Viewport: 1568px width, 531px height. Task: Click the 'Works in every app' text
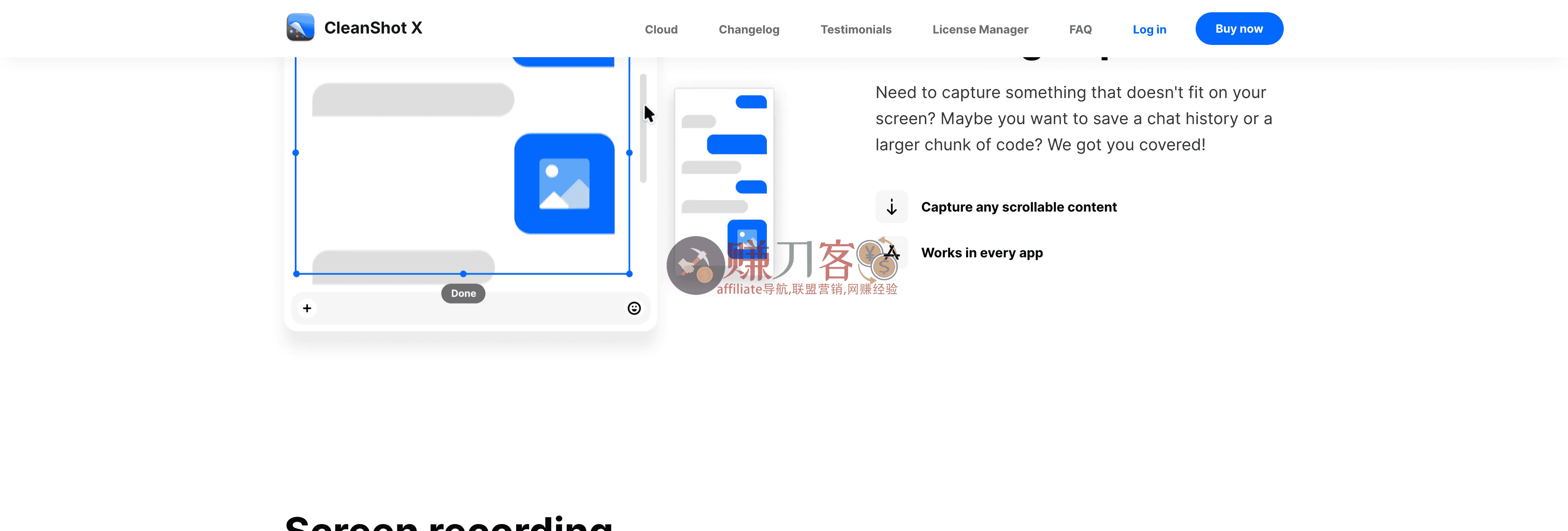[982, 253]
